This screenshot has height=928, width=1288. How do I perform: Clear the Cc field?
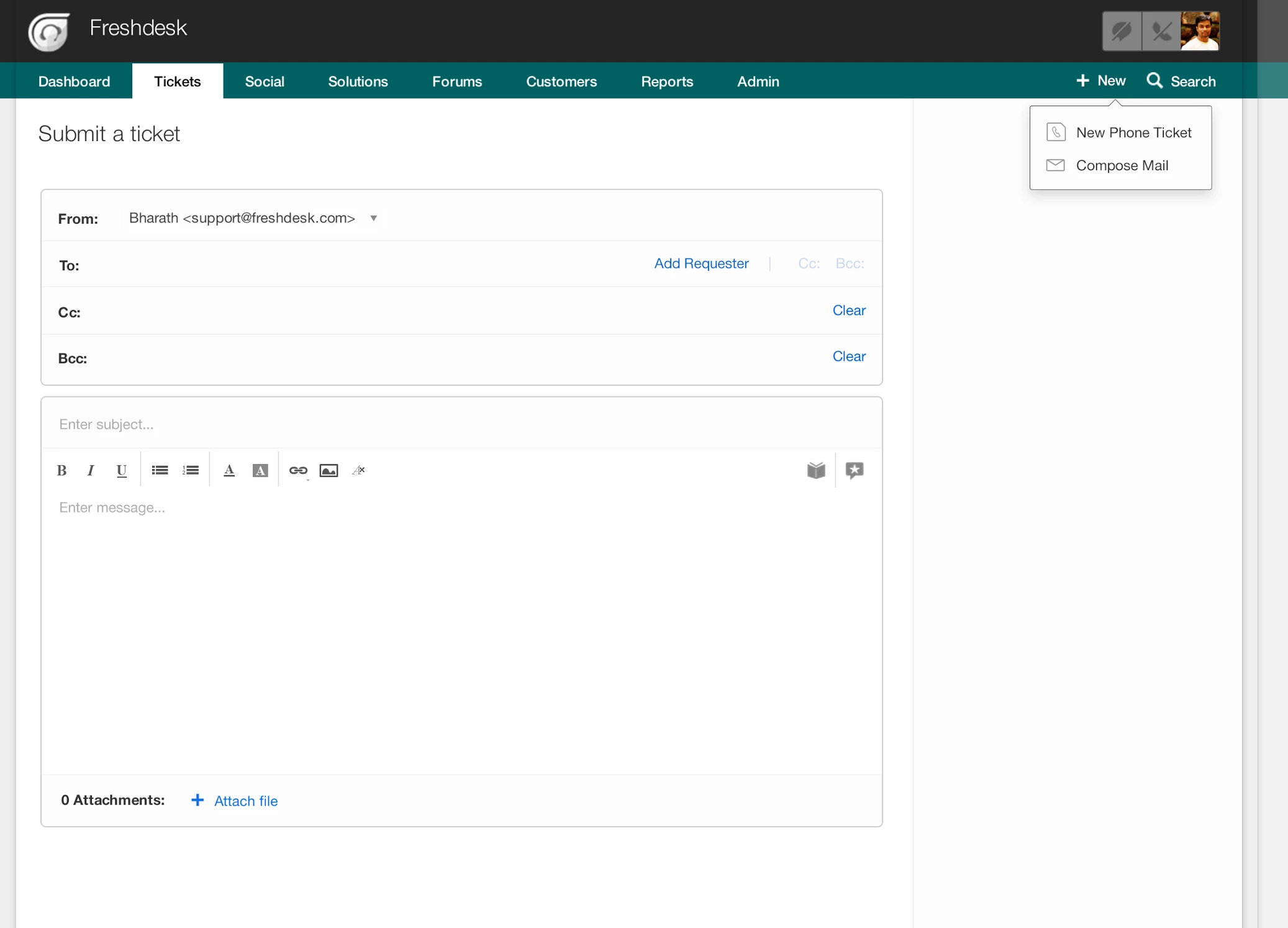point(849,310)
